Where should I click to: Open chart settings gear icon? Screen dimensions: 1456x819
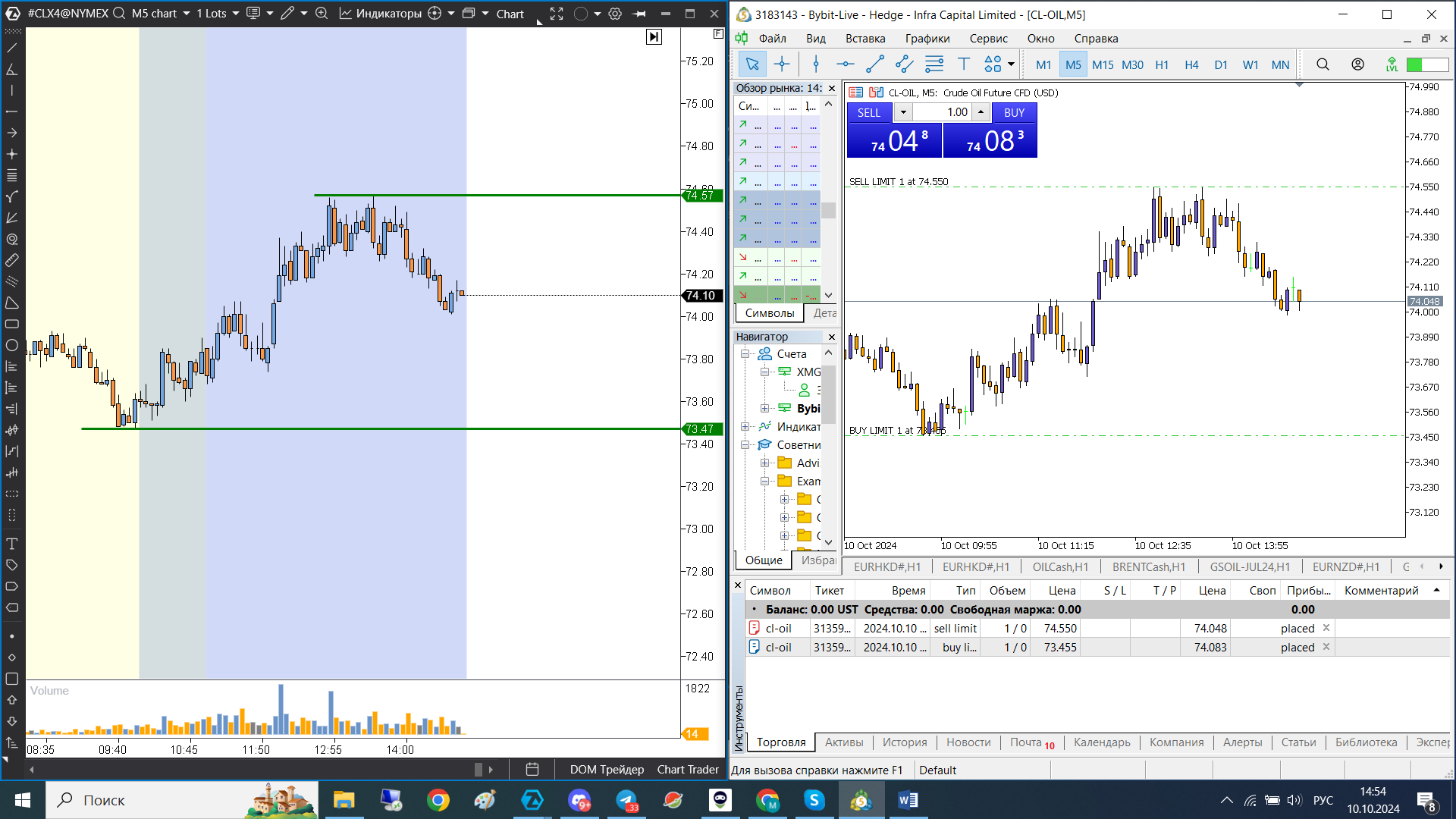[x=615, y=14]
